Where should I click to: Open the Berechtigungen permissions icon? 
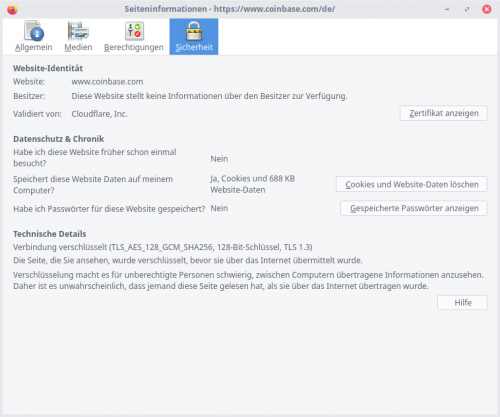click(134, 31)
